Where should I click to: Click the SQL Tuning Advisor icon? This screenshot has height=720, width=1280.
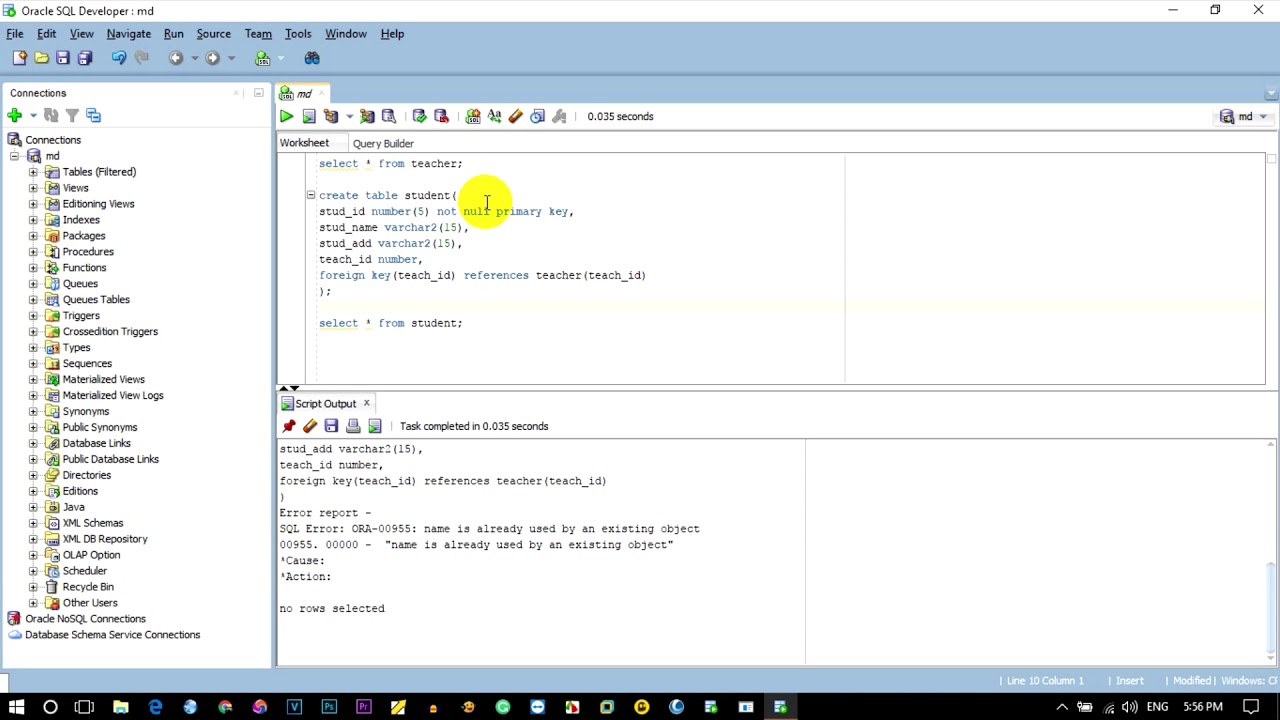point(389,117)
